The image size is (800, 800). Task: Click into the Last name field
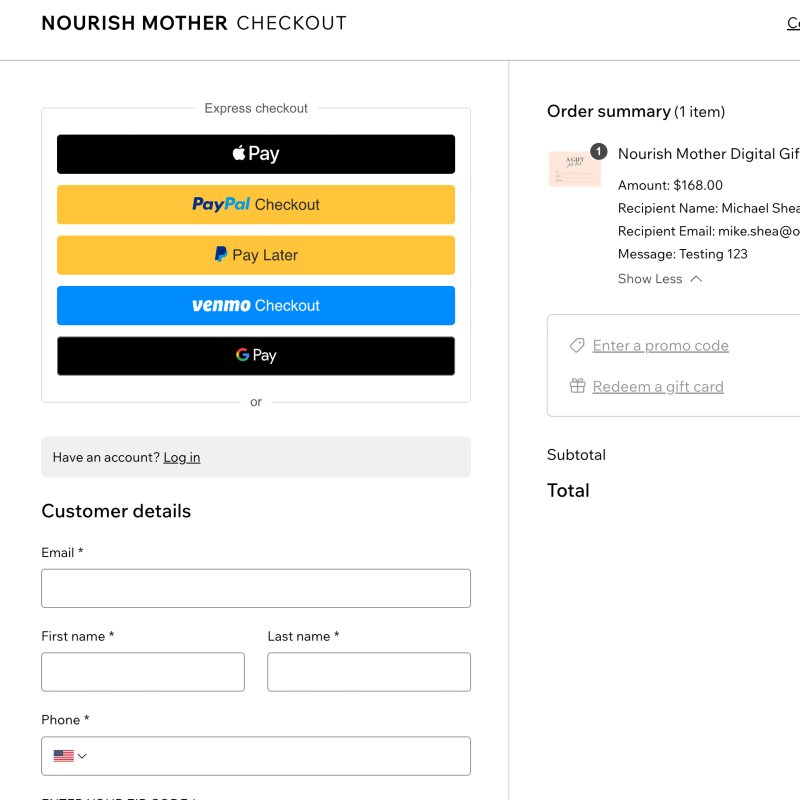pos(369,672)
